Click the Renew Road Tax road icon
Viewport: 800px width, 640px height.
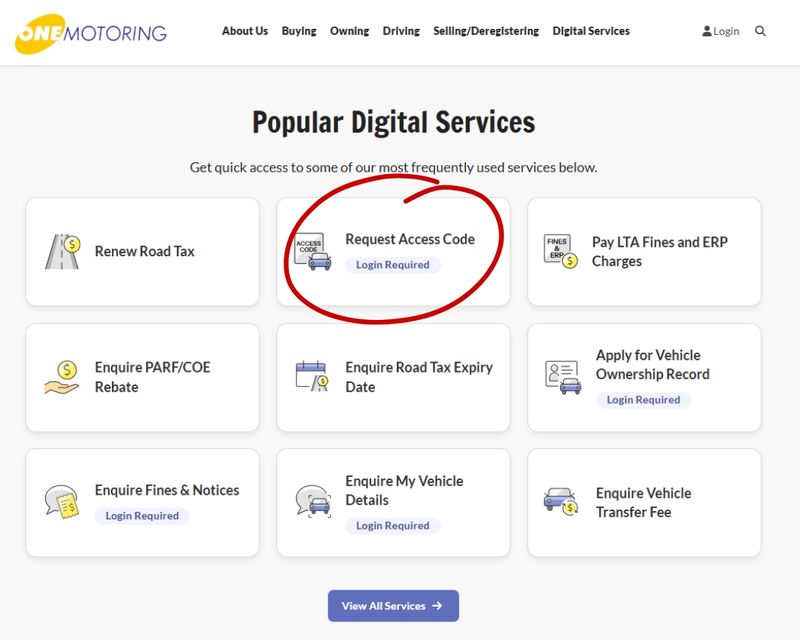[63, 252]
